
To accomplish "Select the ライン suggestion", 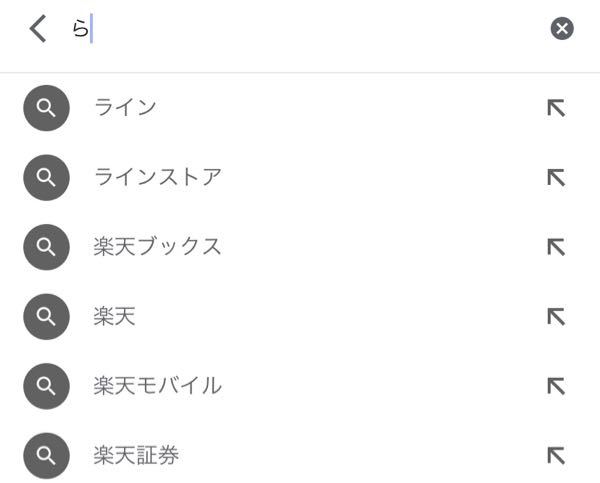I will 125,108.
